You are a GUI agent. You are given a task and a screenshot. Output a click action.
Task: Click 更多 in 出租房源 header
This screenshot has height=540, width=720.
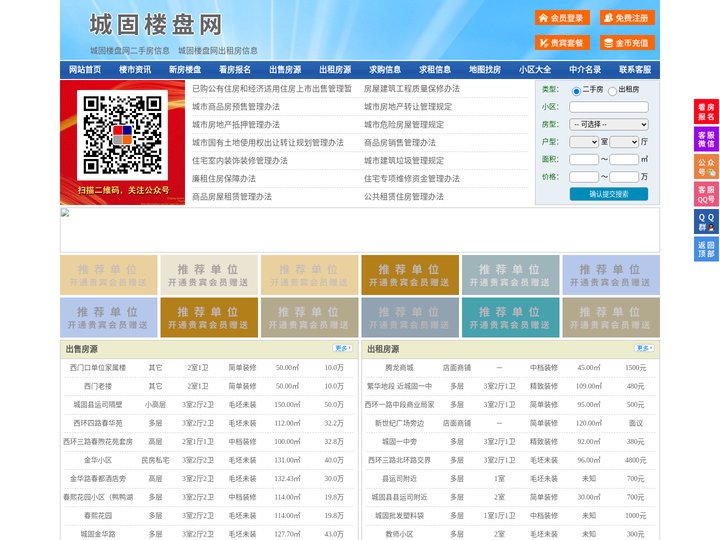(x=644, y=349)
